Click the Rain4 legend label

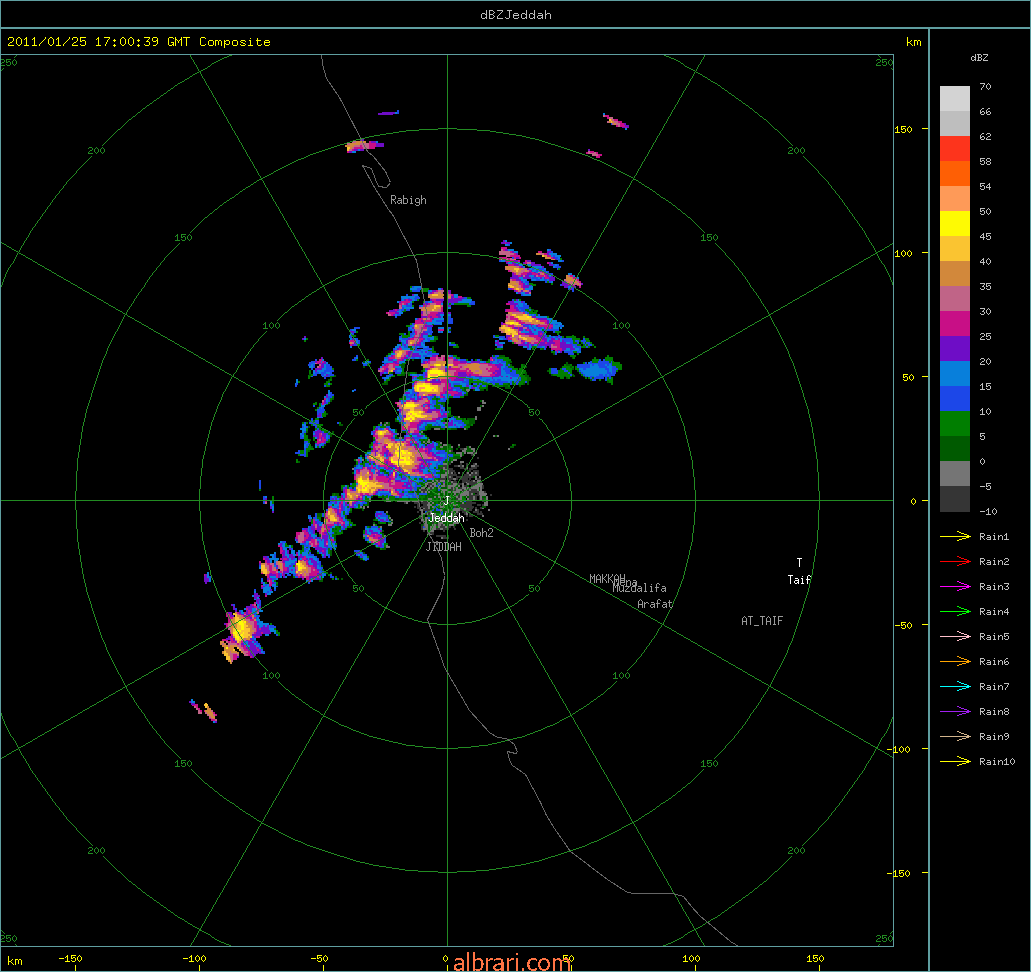coord(994,612)
